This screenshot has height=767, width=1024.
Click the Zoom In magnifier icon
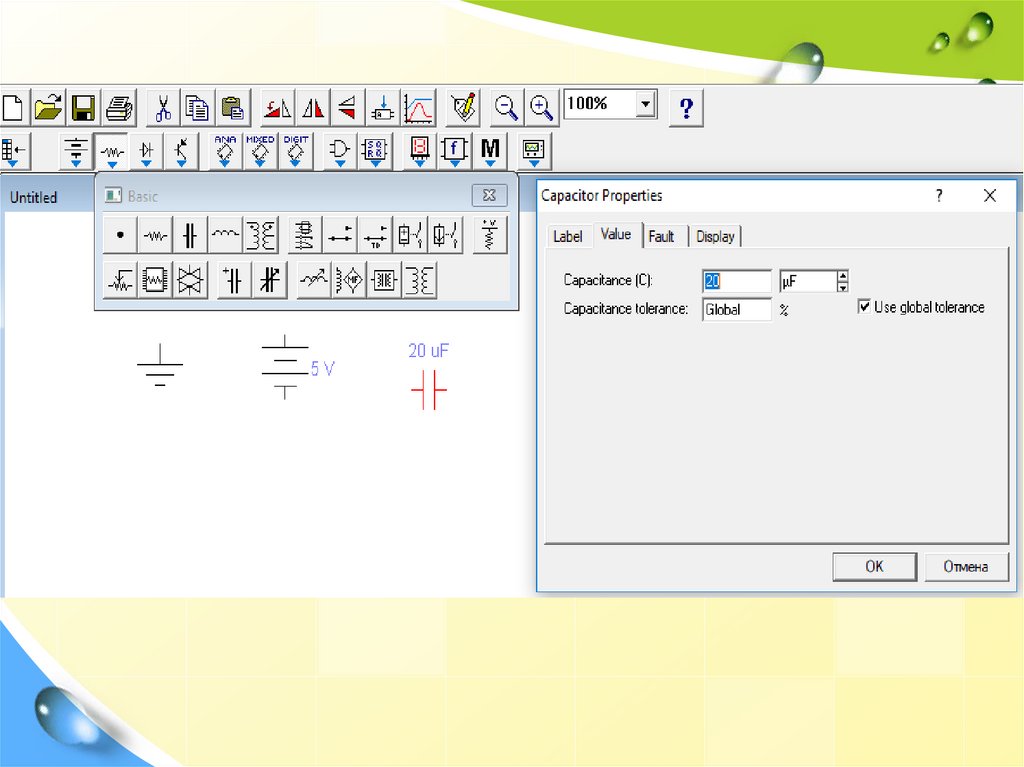541,107
